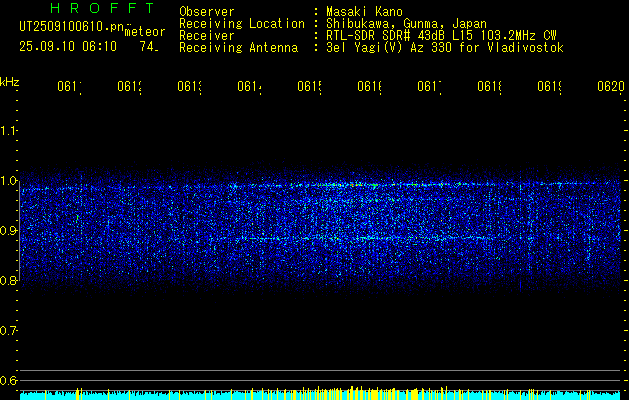Click the word meteor under the file name
The image size is (629, 400).
pyautogui.click(x=145, y=32)
